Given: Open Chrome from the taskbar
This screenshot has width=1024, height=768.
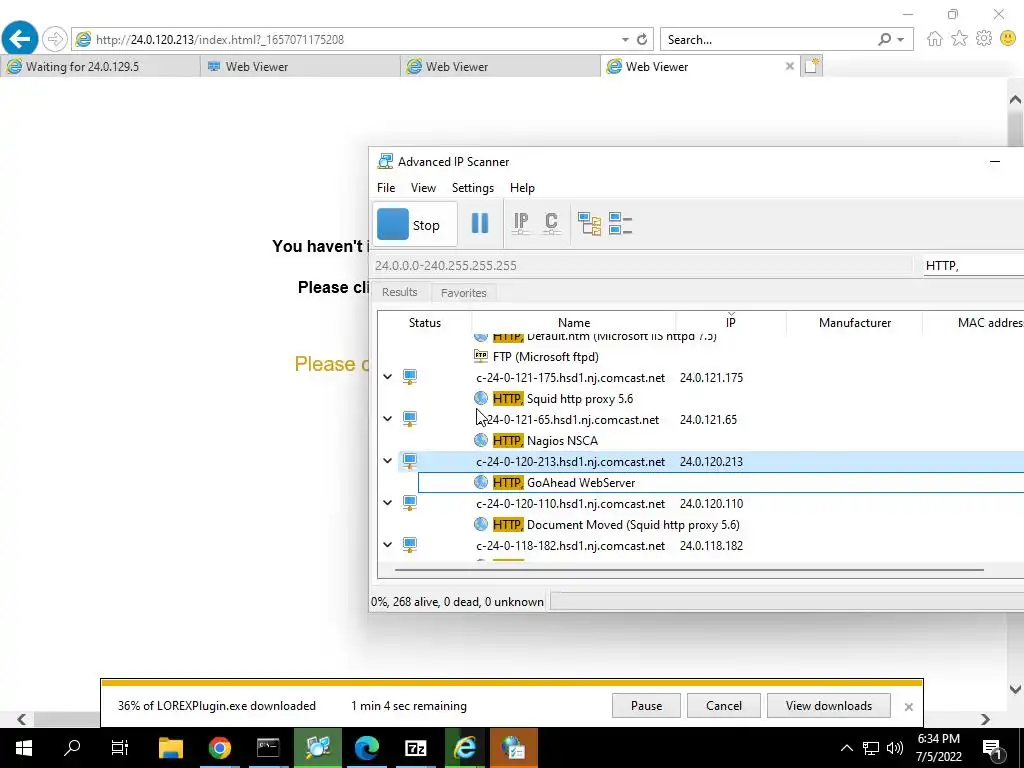Looking at the screenshot, I should (x=219, y=748).
